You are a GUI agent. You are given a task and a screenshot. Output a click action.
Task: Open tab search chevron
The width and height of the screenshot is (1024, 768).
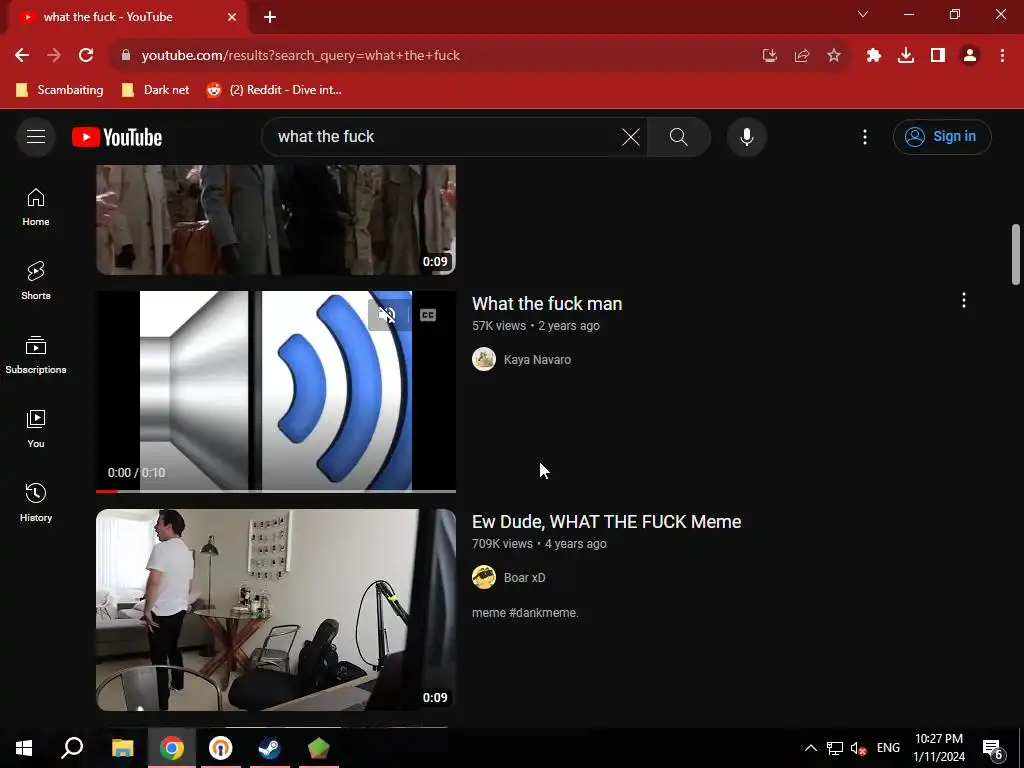click(863, 14)
